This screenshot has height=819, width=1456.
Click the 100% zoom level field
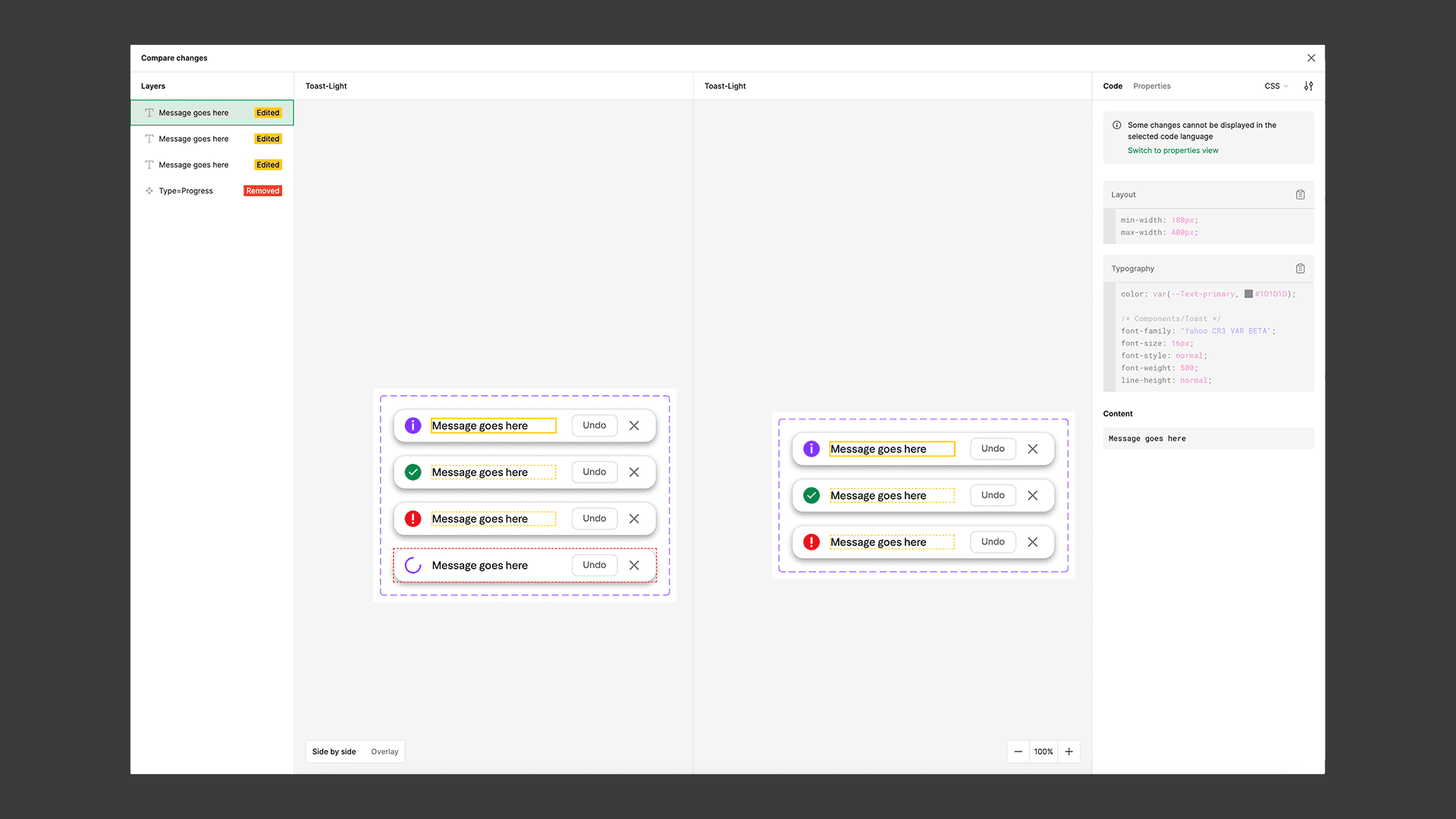click(x=1043, y=752)
